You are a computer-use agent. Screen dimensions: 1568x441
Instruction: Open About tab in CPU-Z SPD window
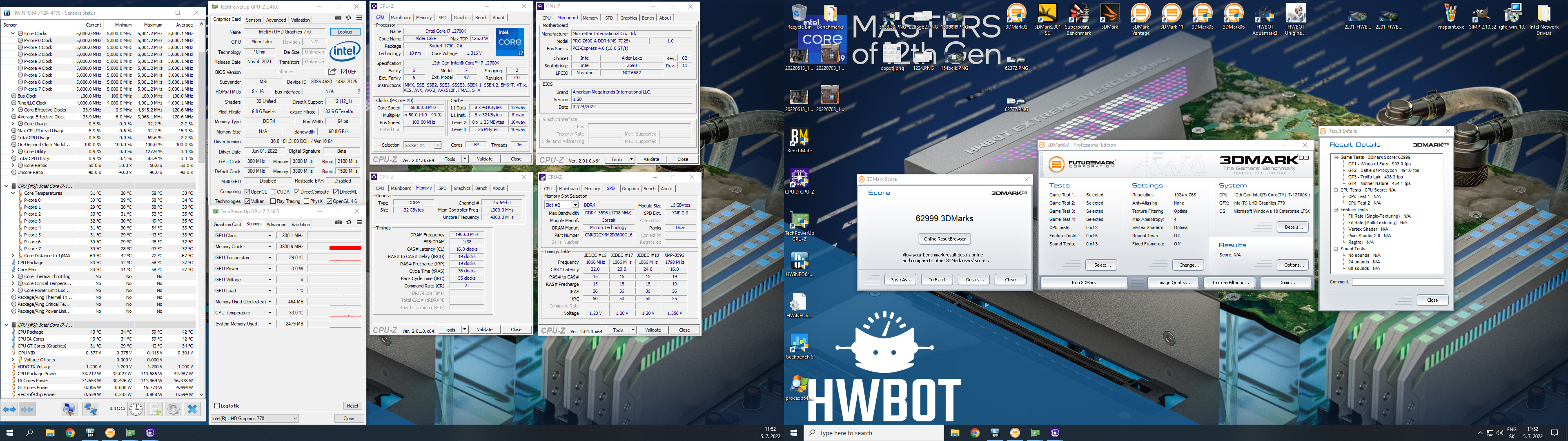[x=666, y=189]
